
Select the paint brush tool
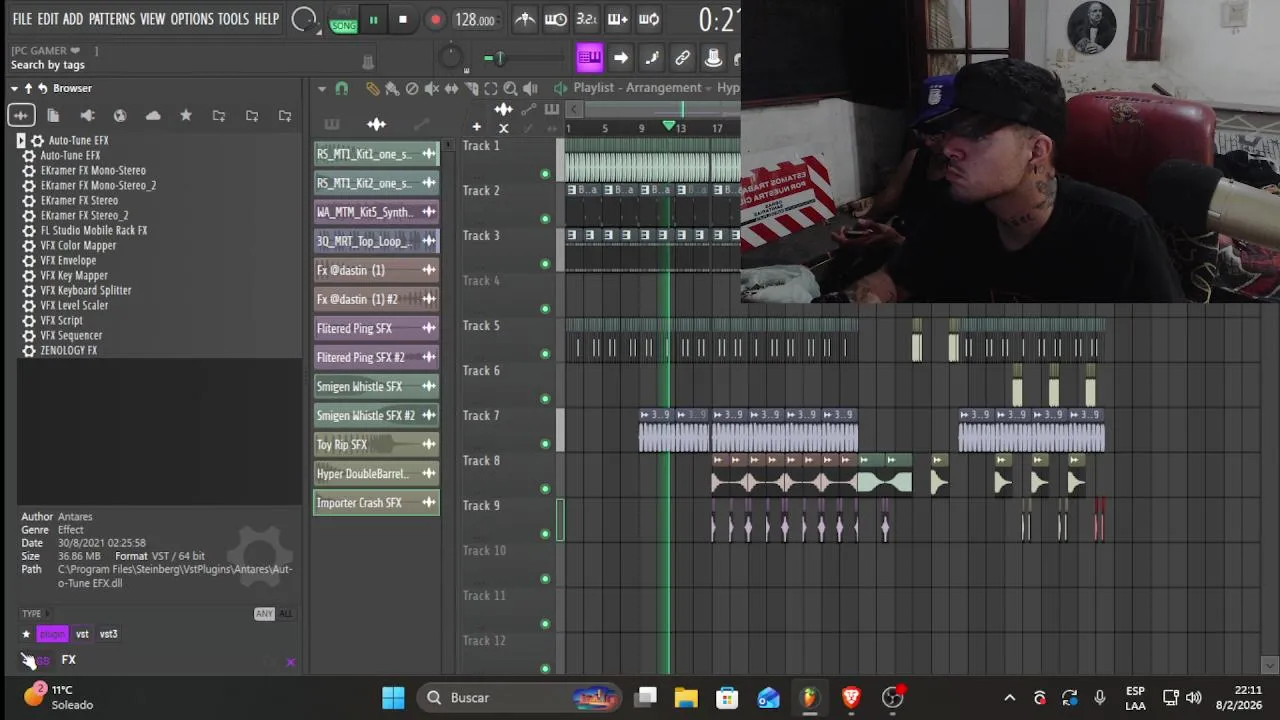point(392,88)
